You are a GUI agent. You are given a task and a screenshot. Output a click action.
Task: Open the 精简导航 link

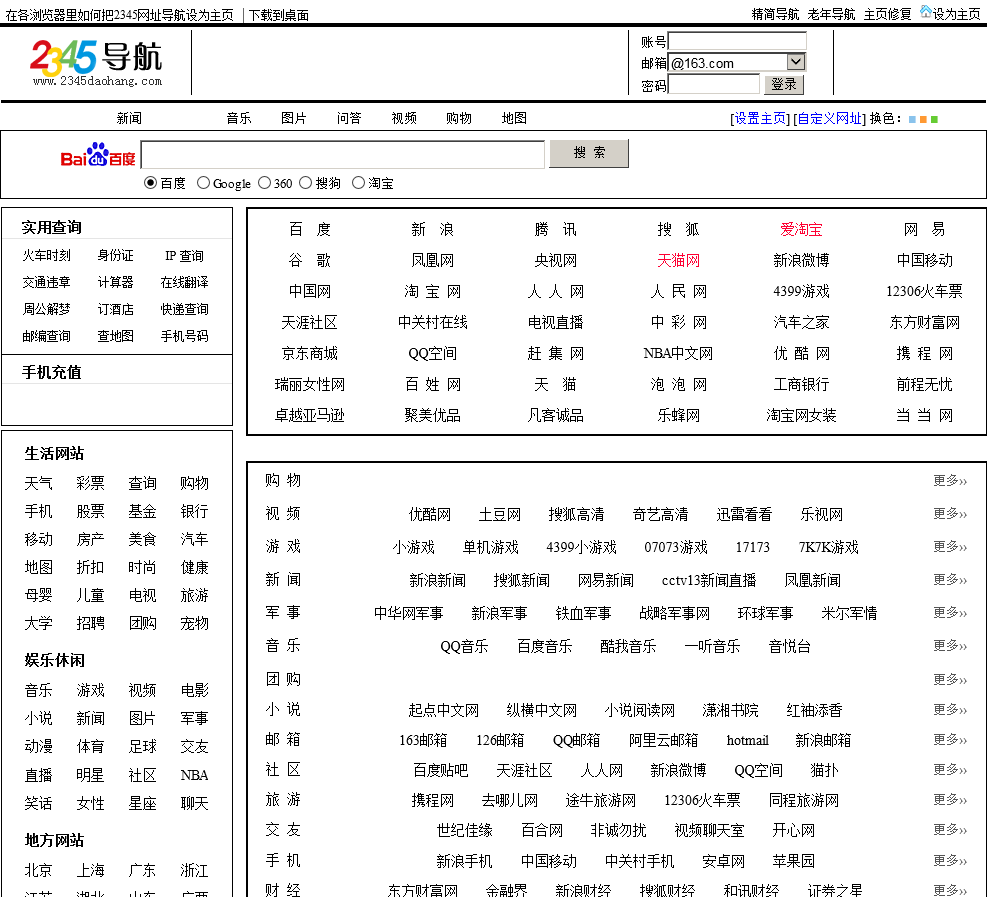775,14
